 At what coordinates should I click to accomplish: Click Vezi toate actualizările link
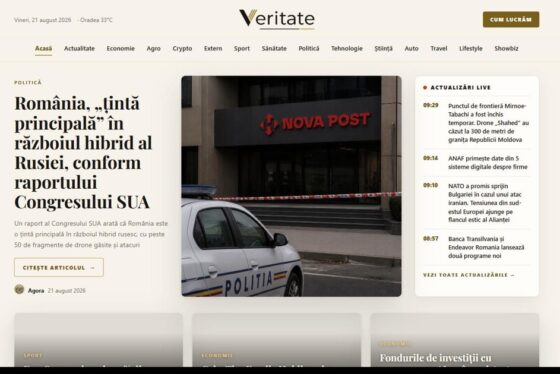pyautogui.click(x=469, y=275)
